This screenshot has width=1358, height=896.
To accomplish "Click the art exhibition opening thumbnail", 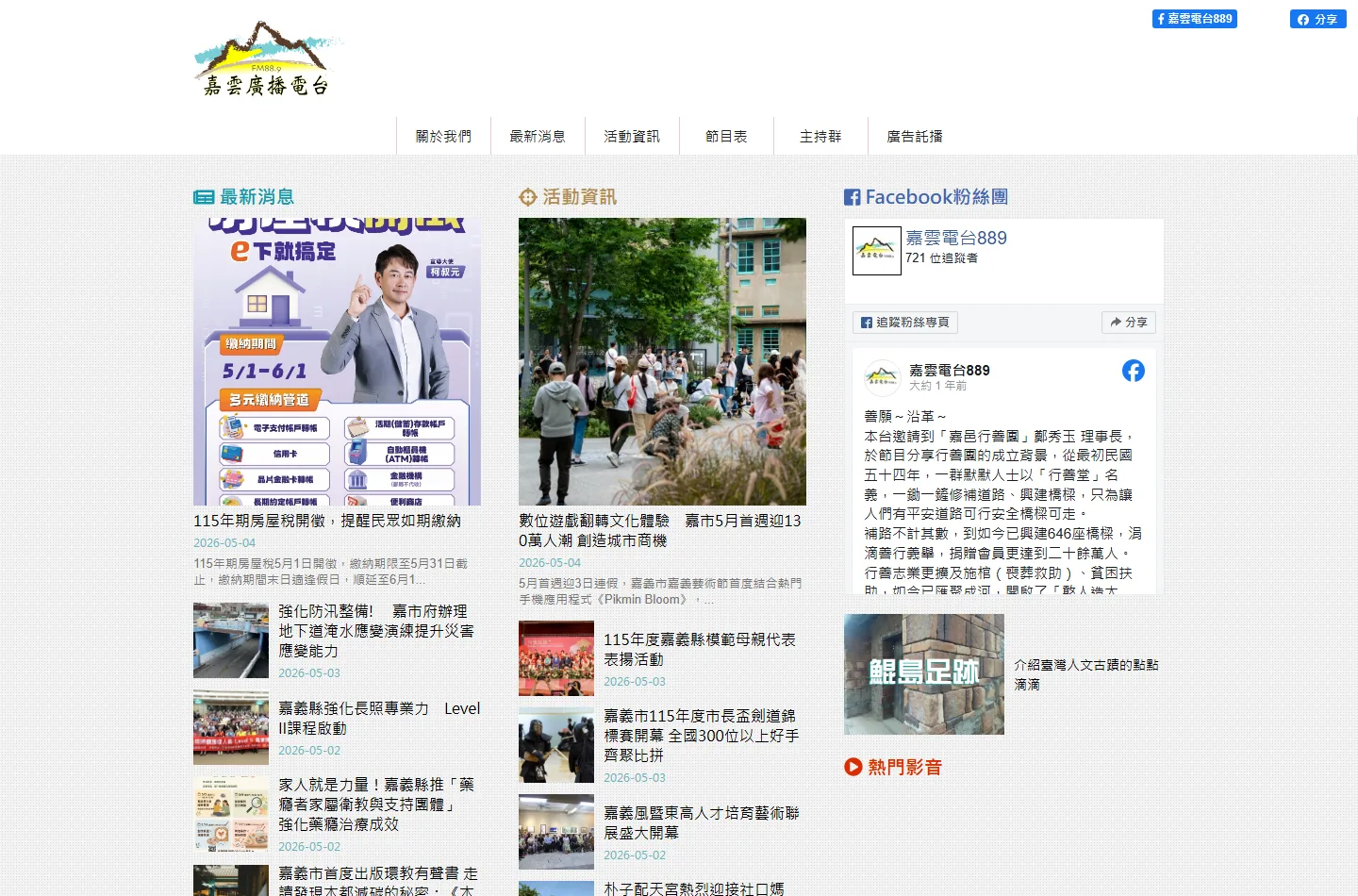I will (556, 832).
